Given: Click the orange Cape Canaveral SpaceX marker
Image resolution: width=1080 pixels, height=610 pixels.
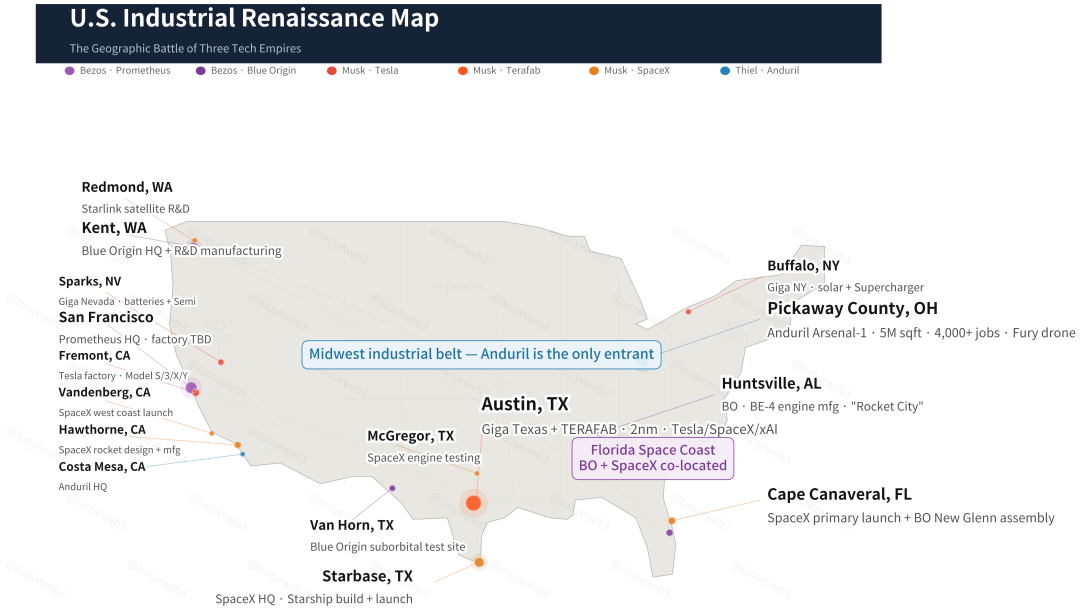Looking at the screenshot, I should tap(672, 521).
